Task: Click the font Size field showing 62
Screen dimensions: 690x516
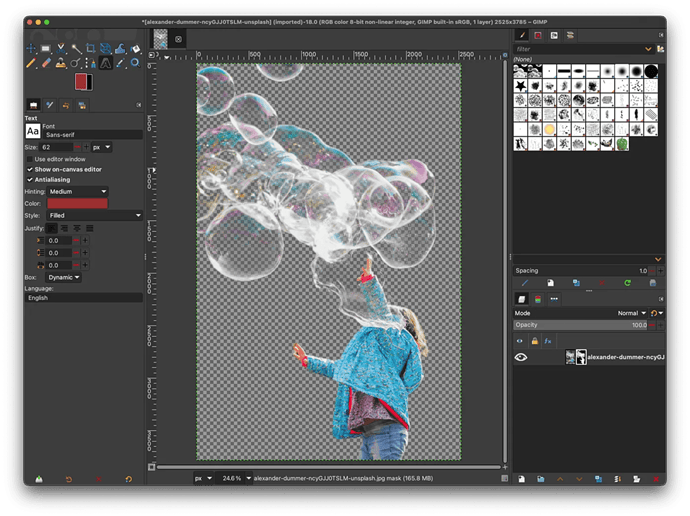Action: 56,147
